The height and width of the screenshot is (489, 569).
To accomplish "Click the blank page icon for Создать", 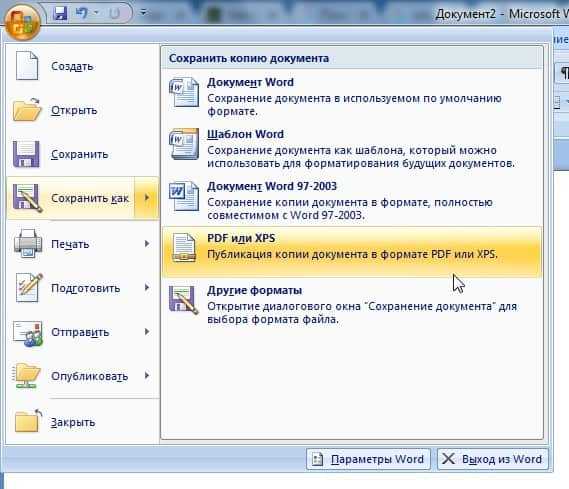I will click(x=26, y=66).
